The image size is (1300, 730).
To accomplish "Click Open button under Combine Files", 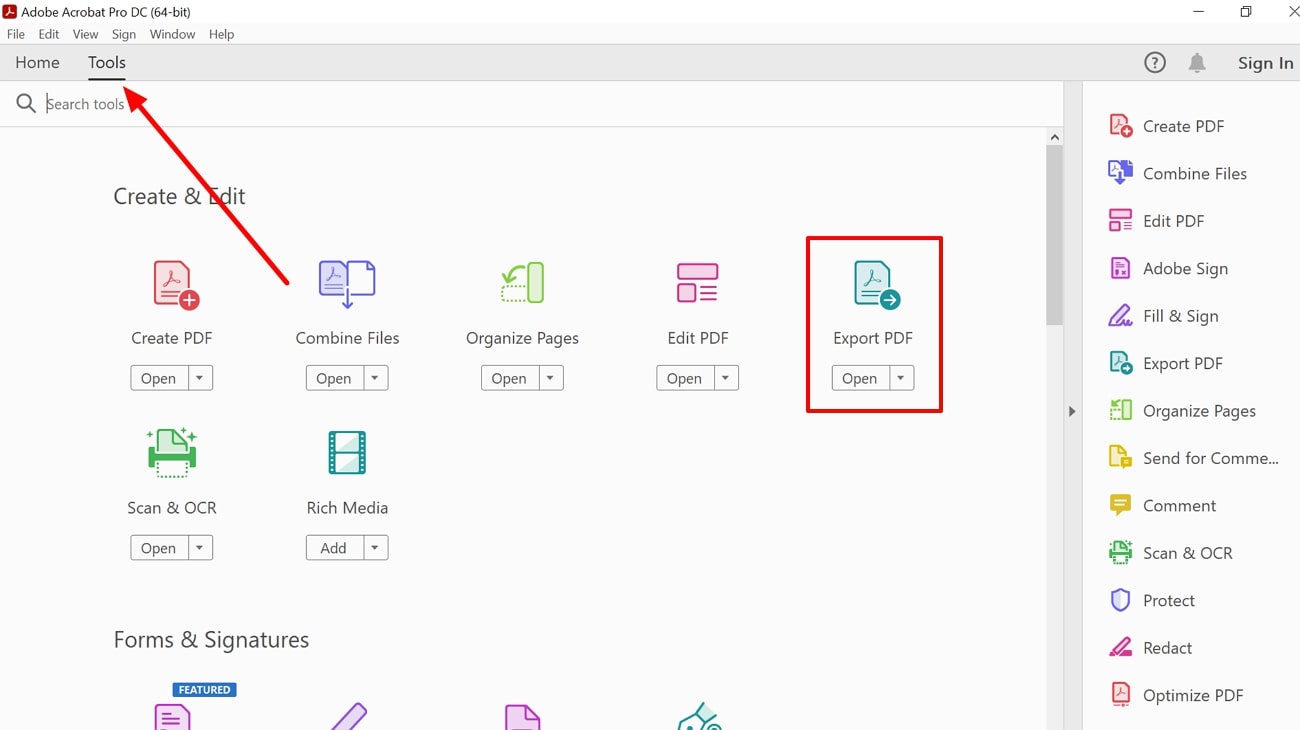I will coord(334,378).
